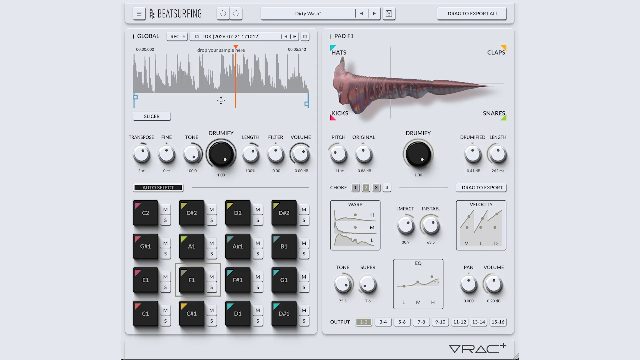The height and width of the screenshot is (360, 640).
Task: Open the sample name selector in the Global panel
Action: [235, 36]
